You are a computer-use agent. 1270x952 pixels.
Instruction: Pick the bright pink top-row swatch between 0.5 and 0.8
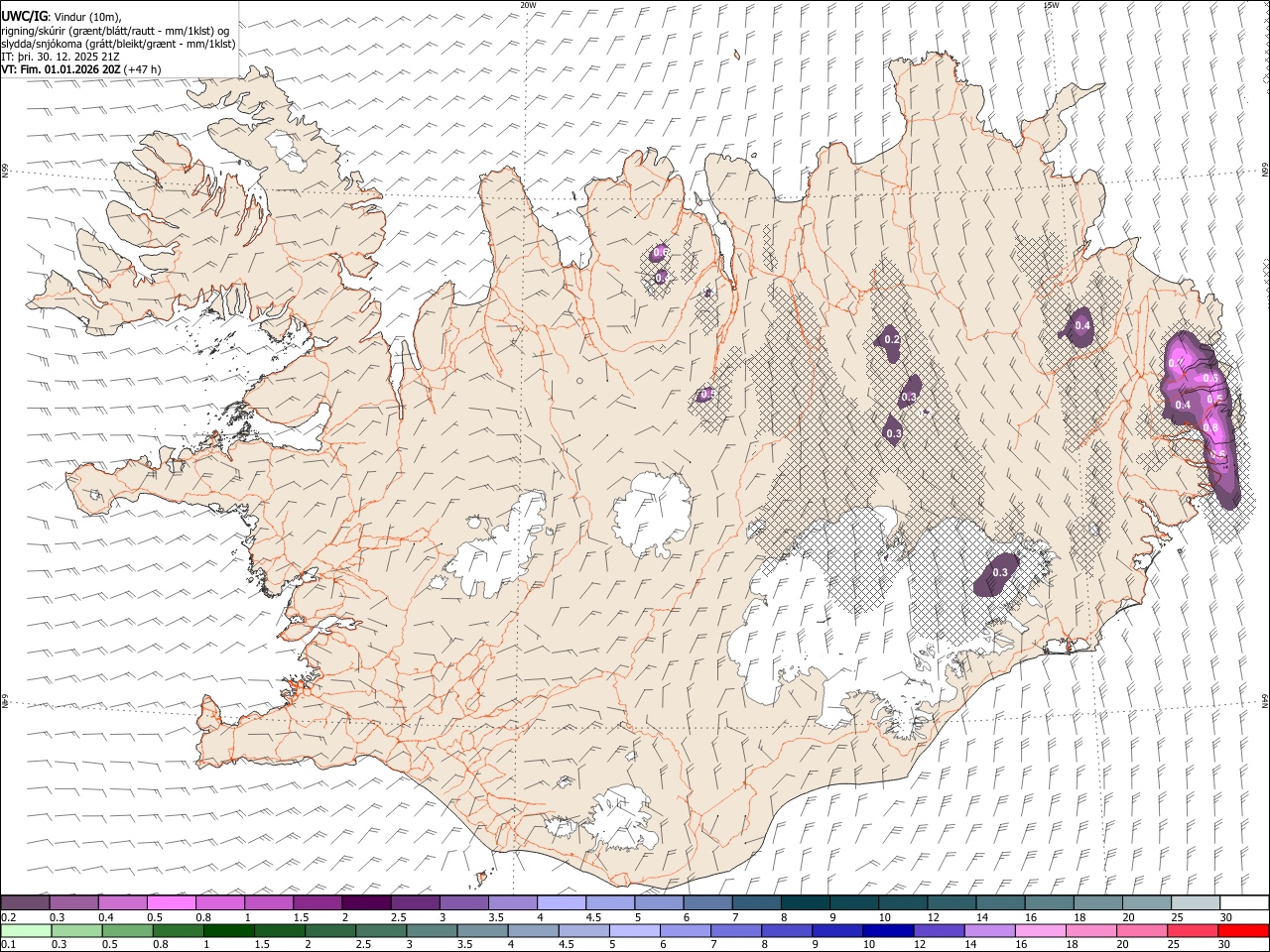click(171, 902)
